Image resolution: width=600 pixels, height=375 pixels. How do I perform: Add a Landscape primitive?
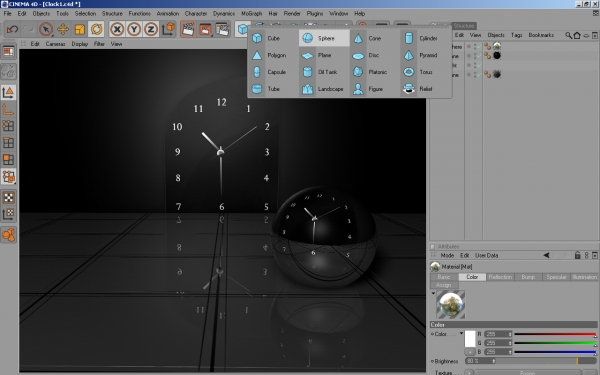pos(324,89)
